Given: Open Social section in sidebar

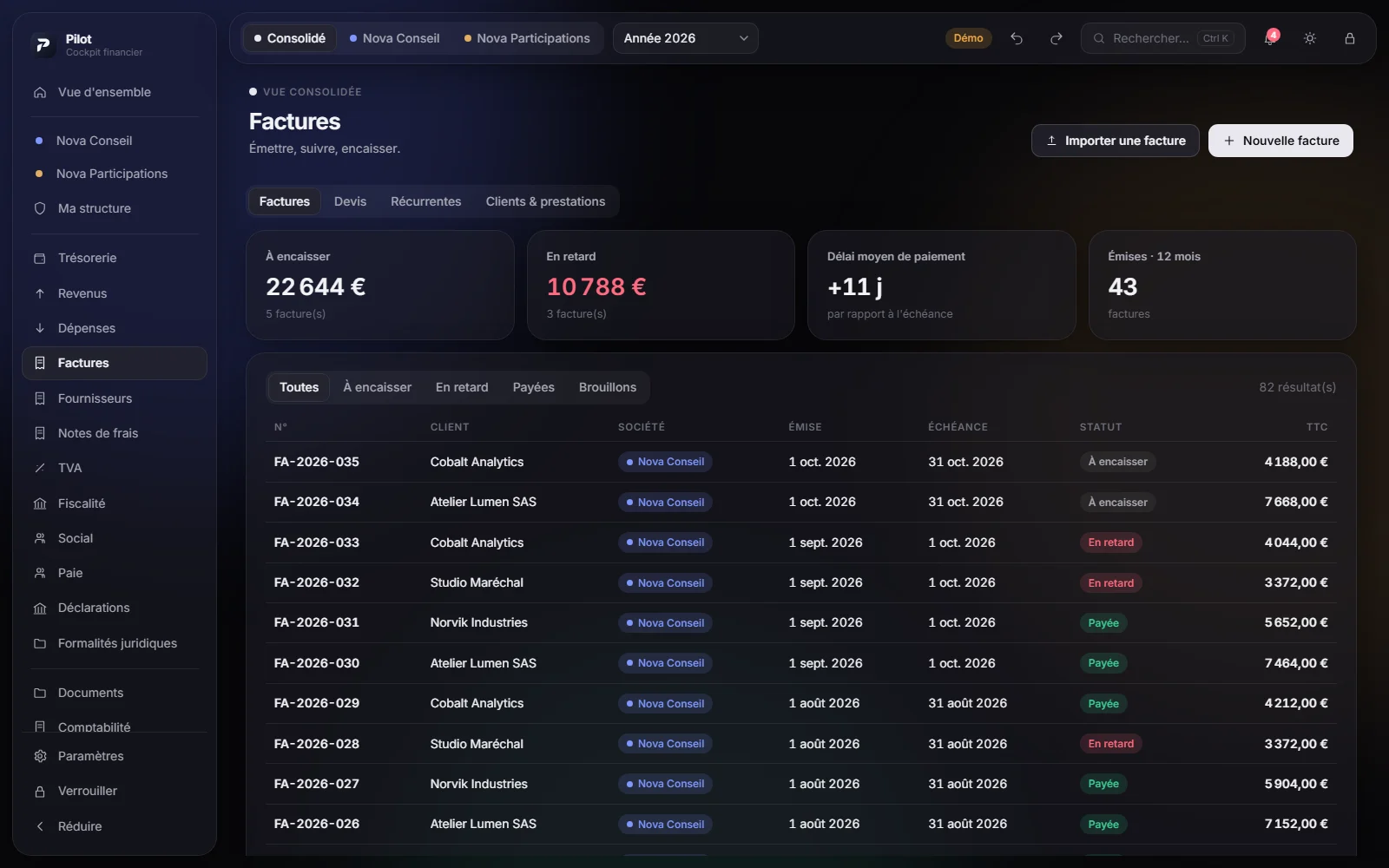Looking at the screenshot, I should (x=115, y=538).
